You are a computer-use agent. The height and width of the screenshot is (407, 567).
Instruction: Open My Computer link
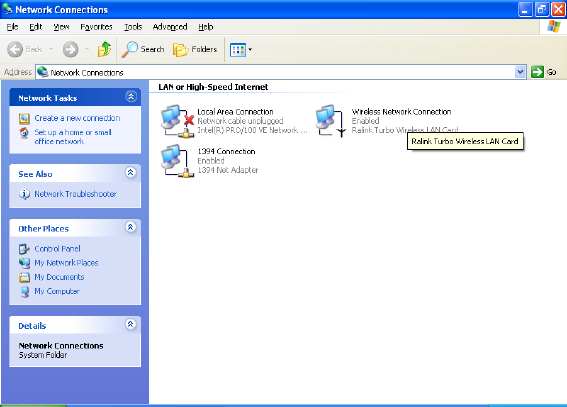point(57,291)
